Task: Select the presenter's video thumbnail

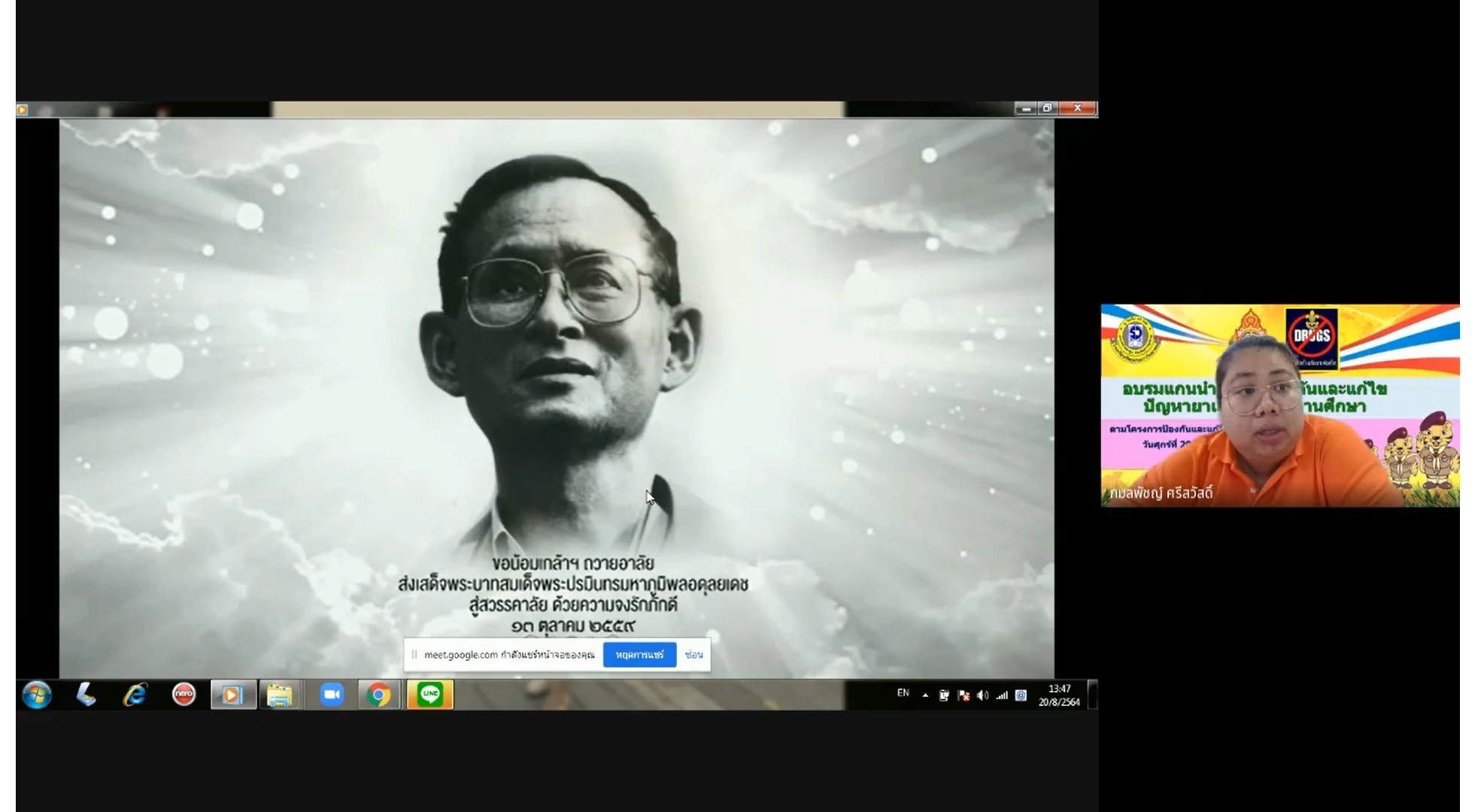Action: pos(1279,405)
